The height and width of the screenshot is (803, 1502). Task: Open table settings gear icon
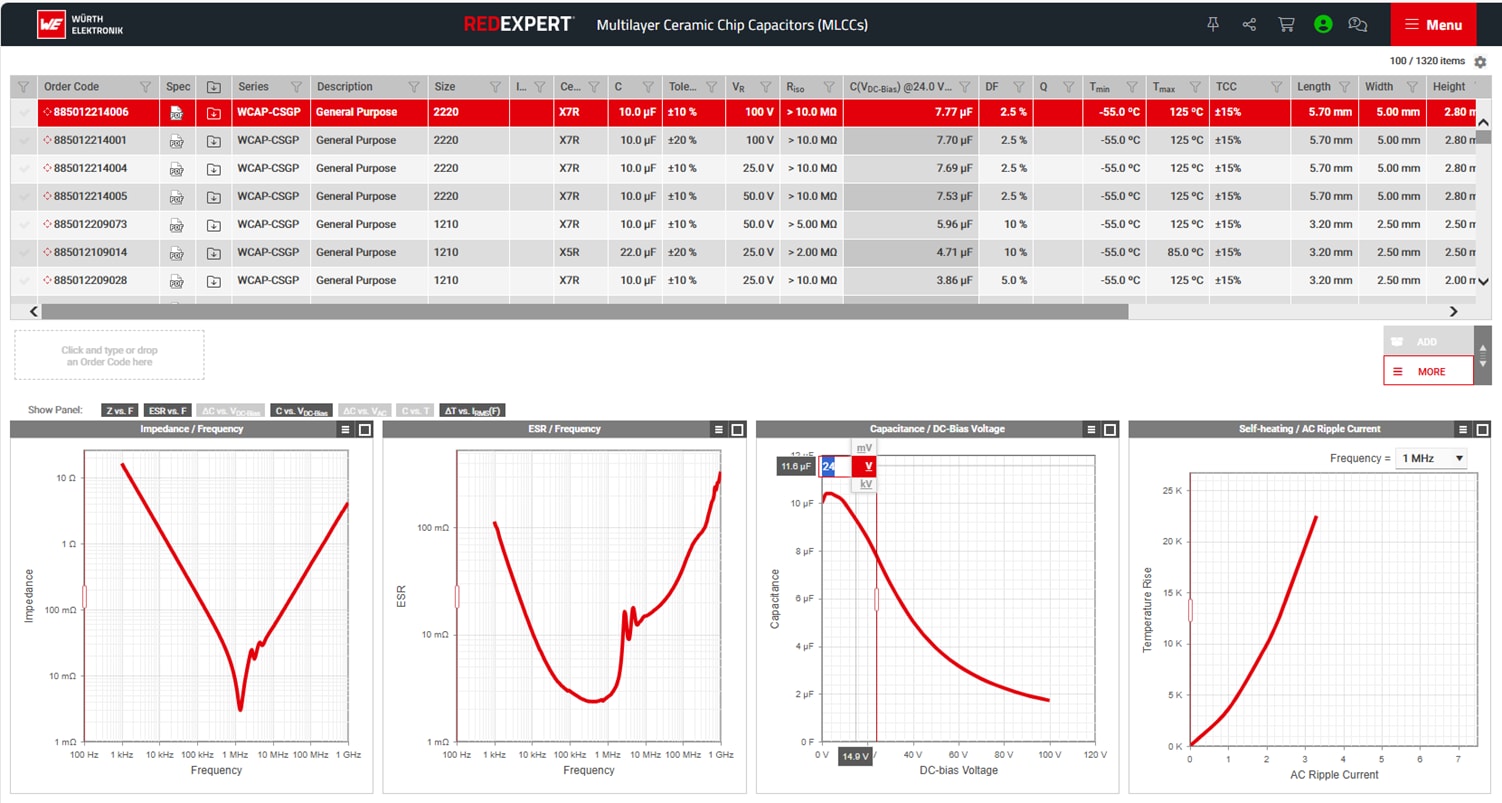pos(1480,62)
